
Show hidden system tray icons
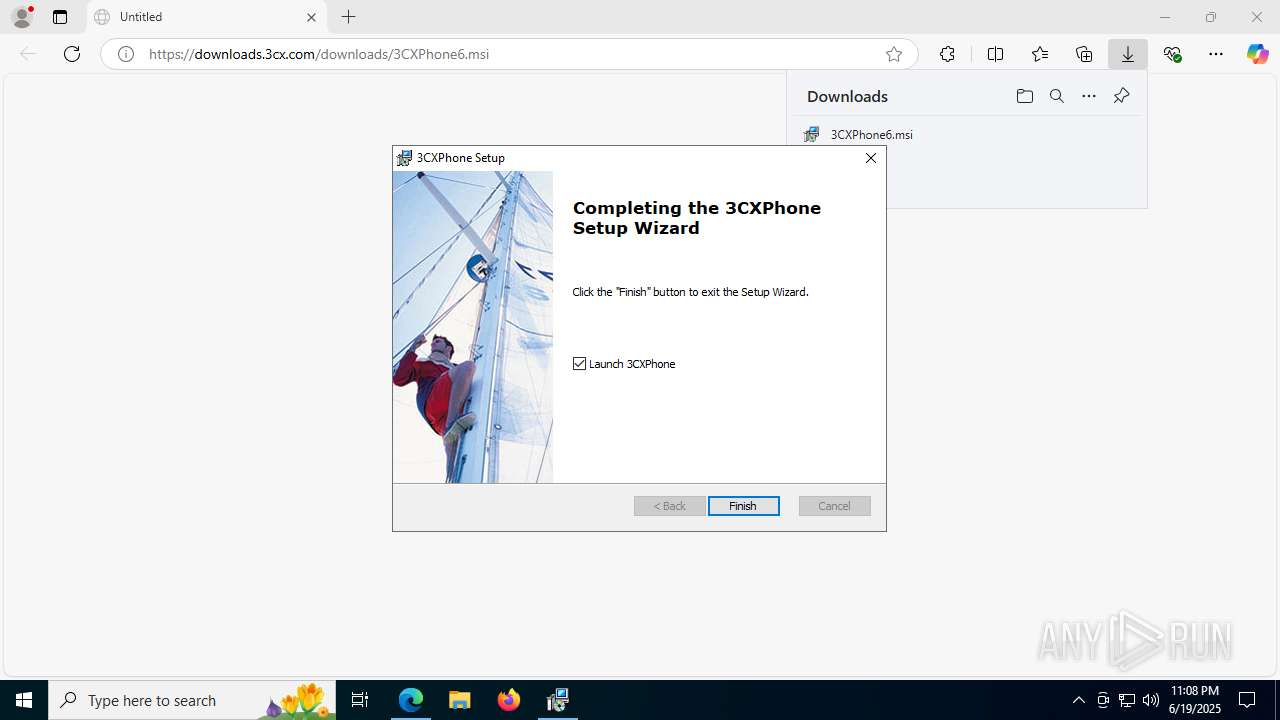[x=1078, y=700]
